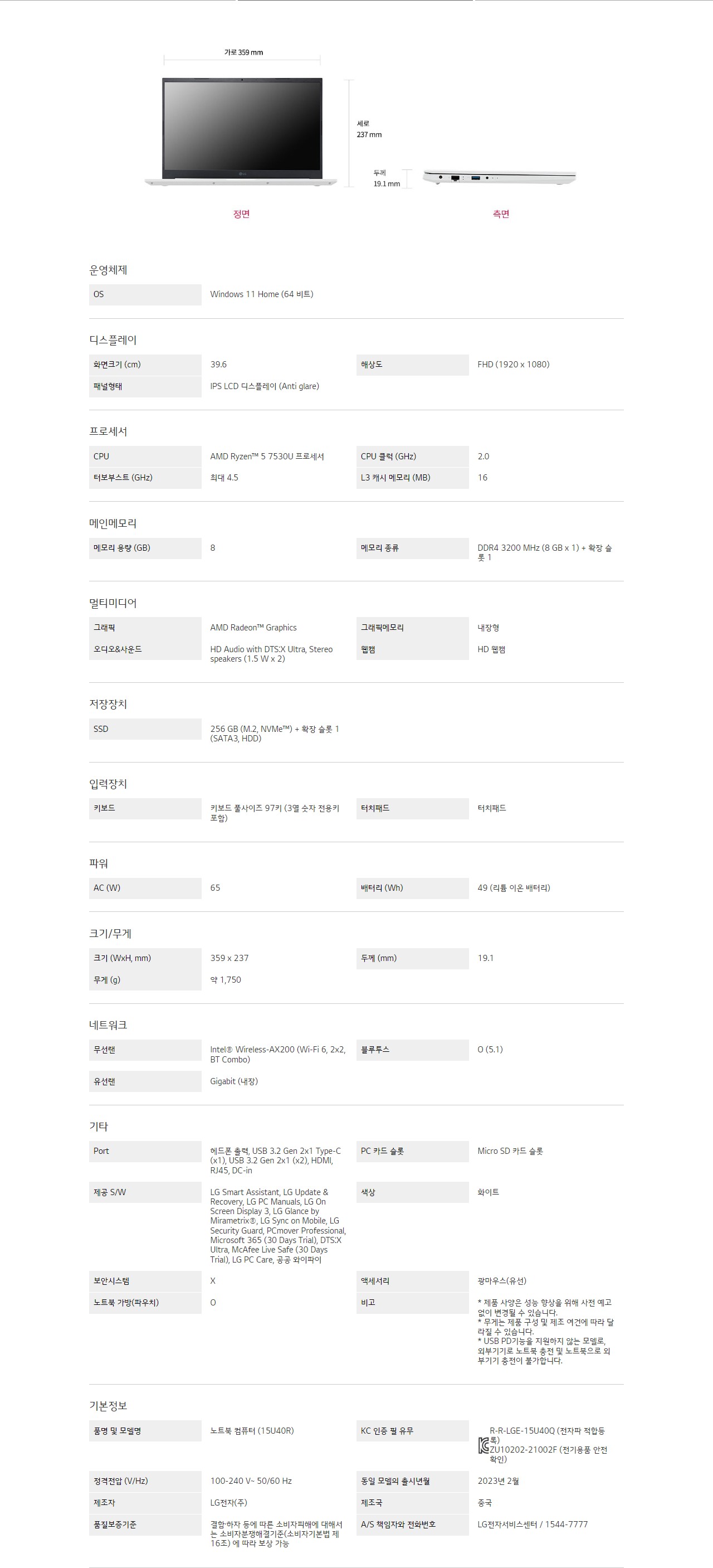Click the 가로 359 mm dimension label
Screen dimensions: 713x1568
tap(243, 52)
